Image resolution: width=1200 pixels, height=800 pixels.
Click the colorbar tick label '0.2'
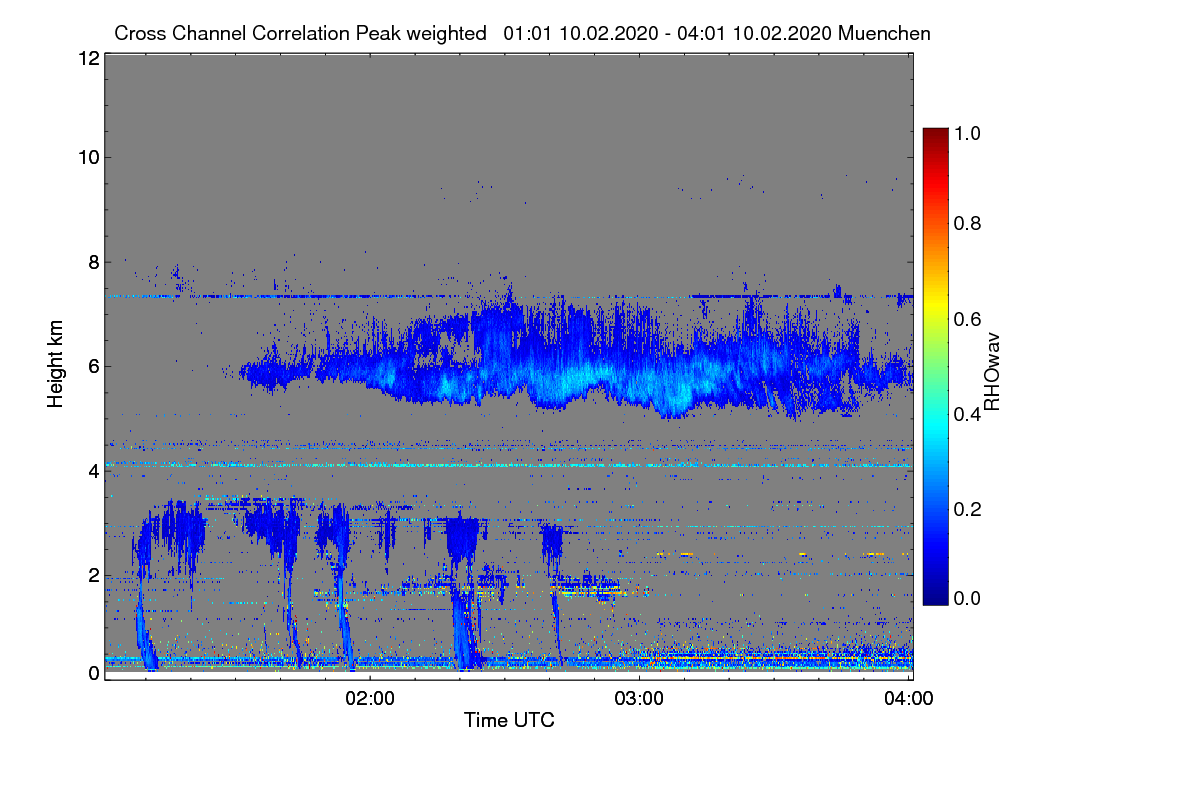pos(966,509)
